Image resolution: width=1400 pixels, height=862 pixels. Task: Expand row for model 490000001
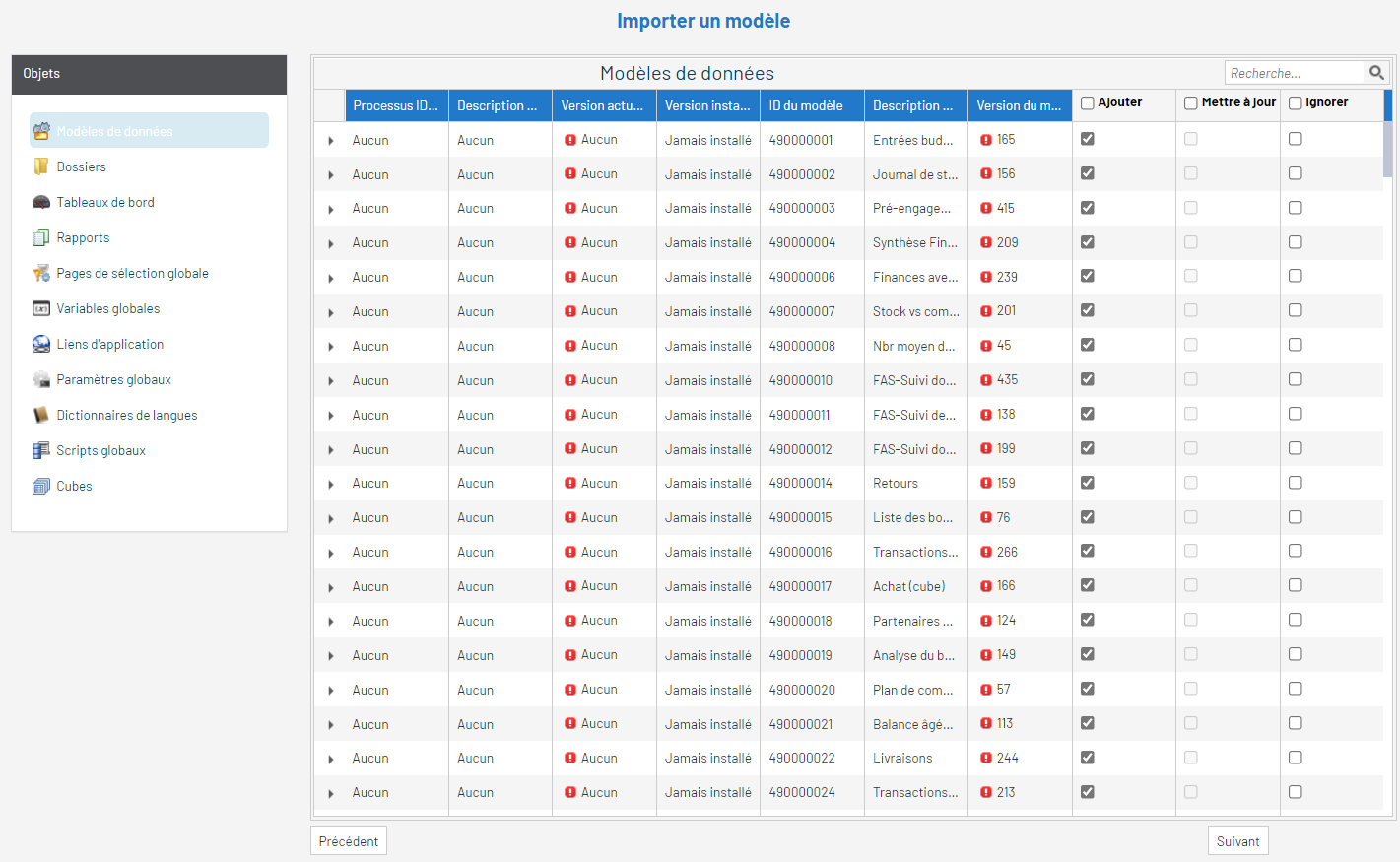[331, 141]
